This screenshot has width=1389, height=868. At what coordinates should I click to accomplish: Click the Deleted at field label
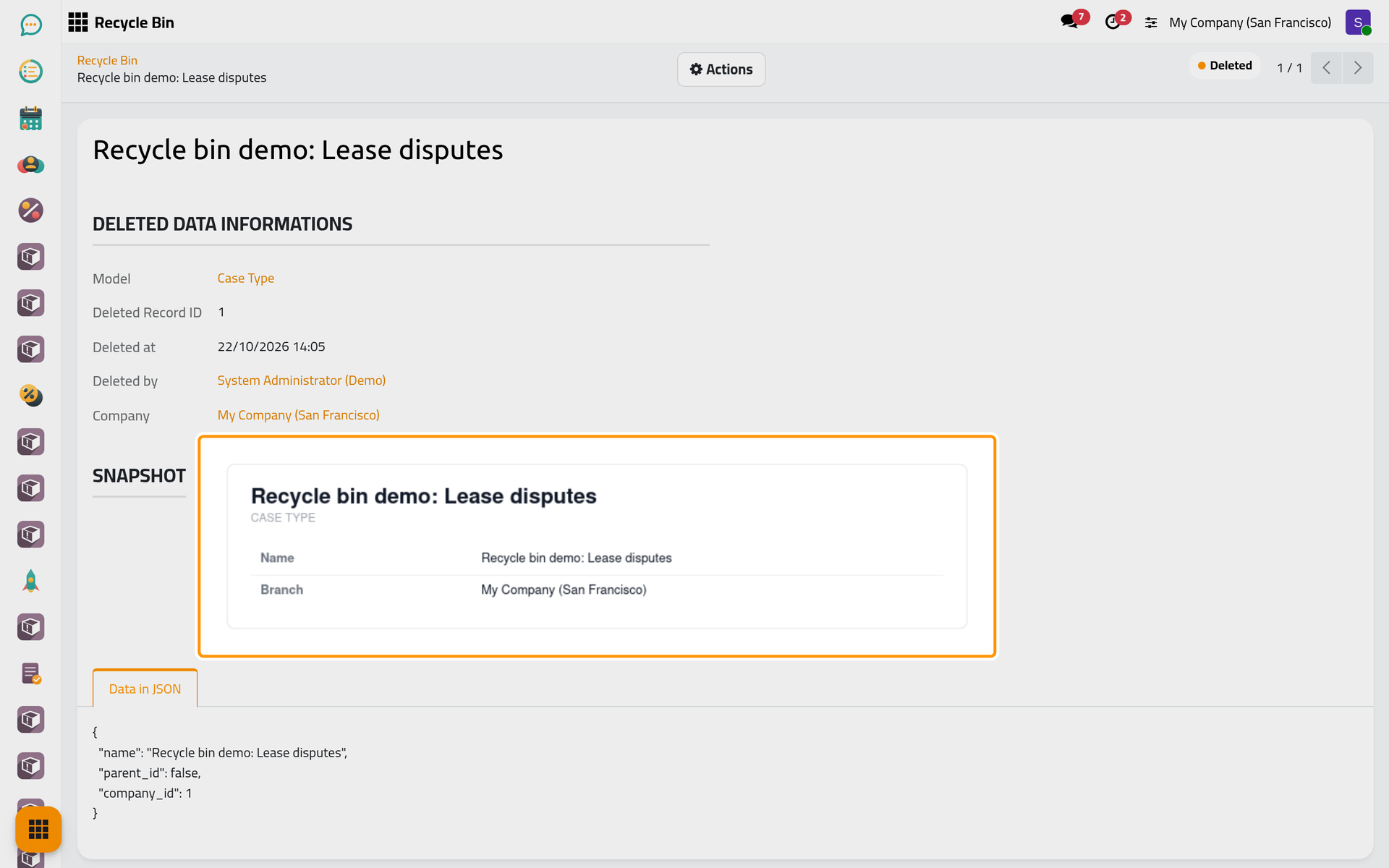(124, 347)
